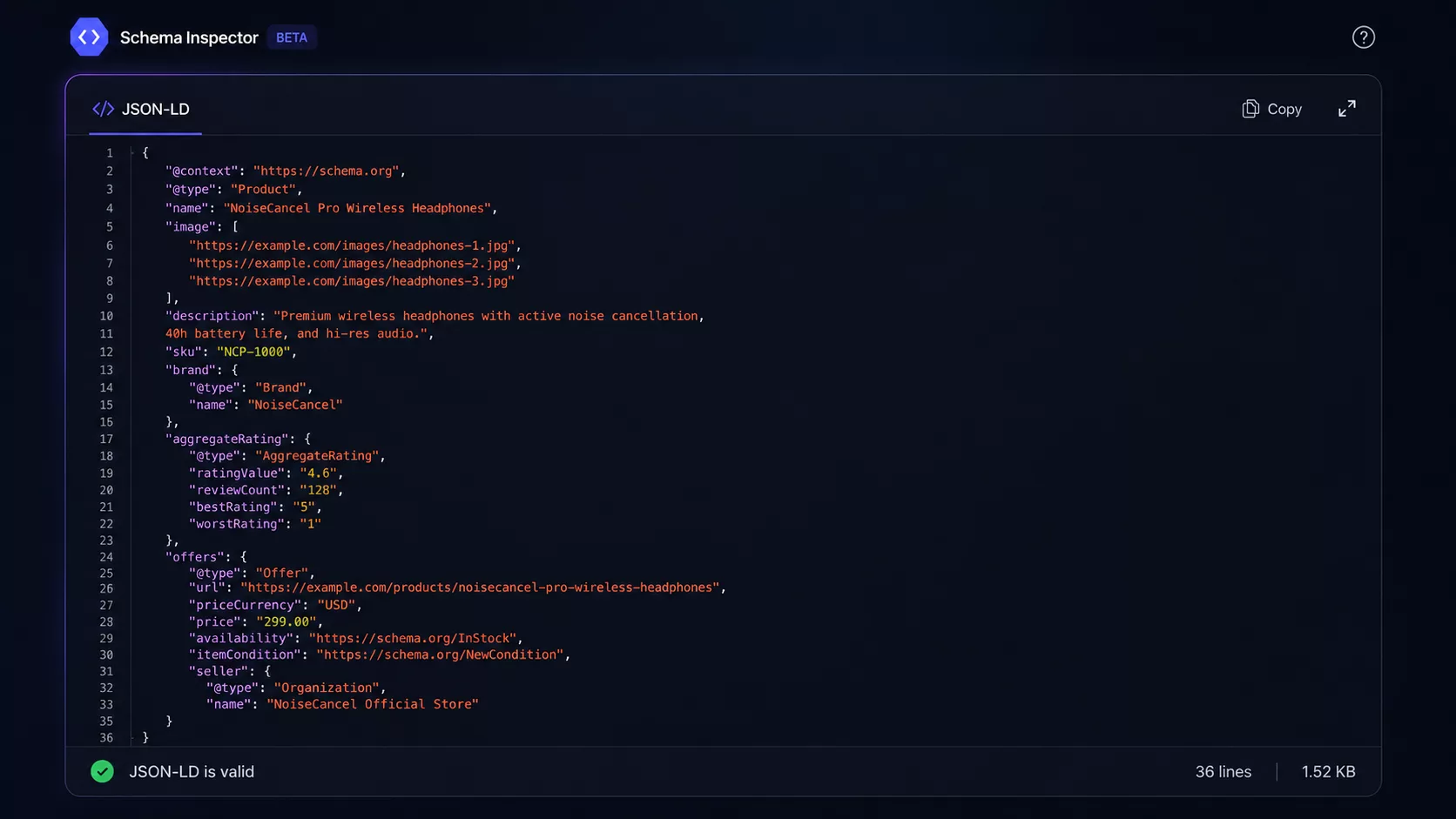Image resolution: width=1456 pixels, height=819 pixels.
Task: Click the fold marker at line 36
Action: coord(132,737)
